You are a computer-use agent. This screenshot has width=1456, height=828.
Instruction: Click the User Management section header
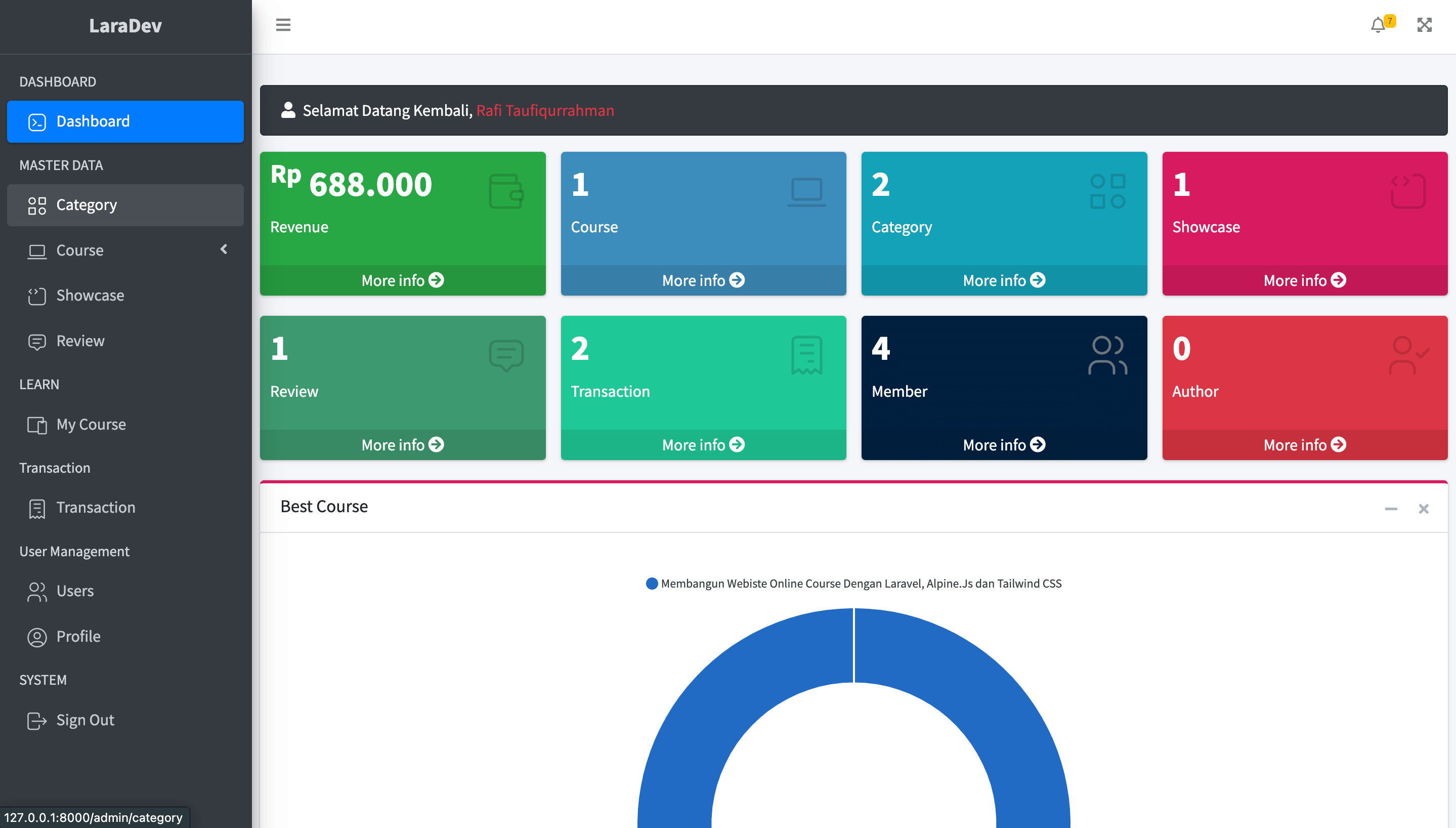tap(74, 552)
